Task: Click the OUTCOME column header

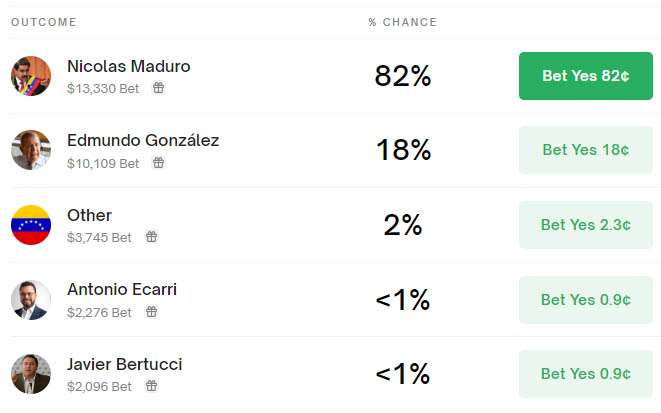Action: pyautogui.click(x=43, y=22)
